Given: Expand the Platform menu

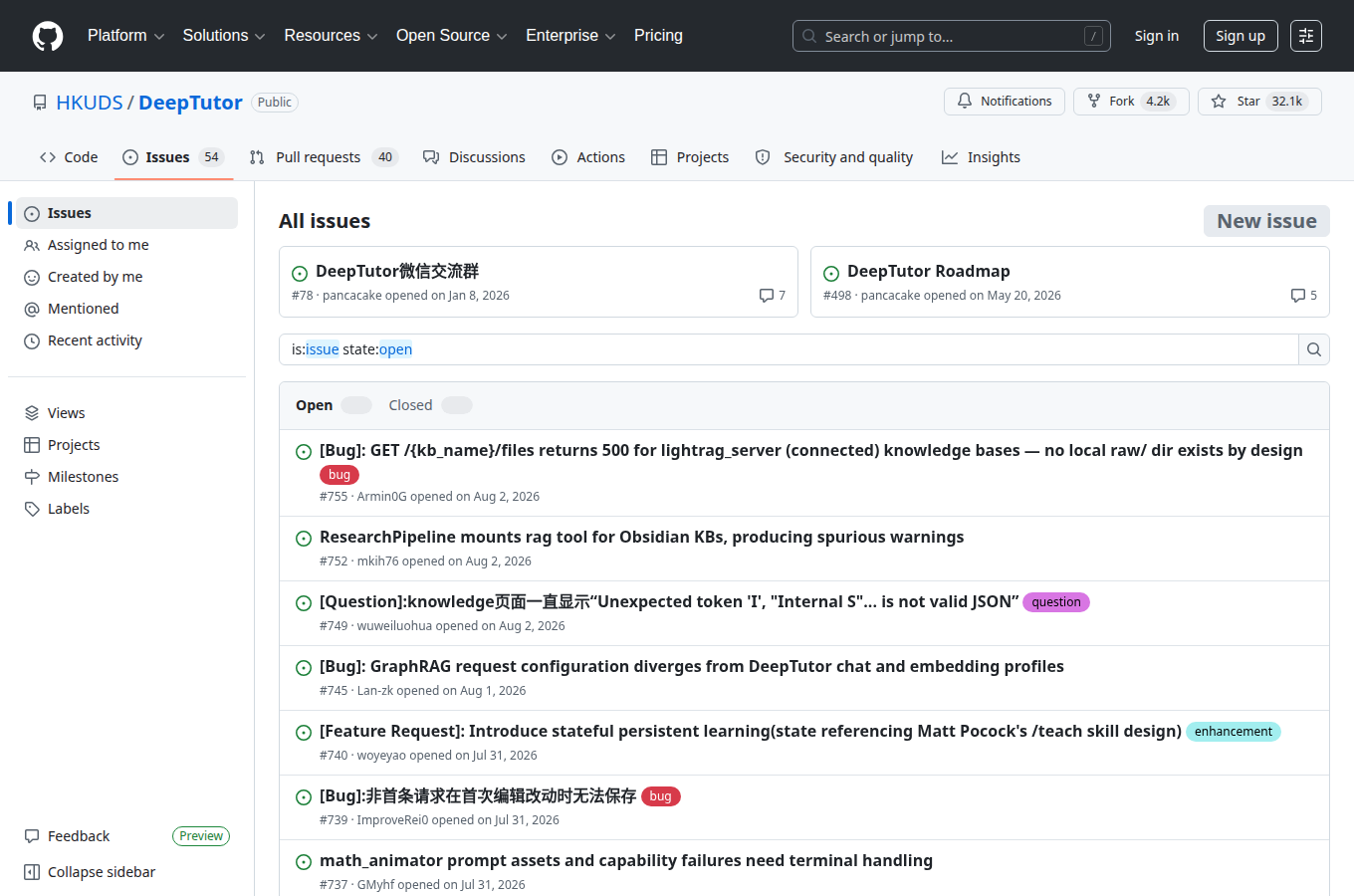Looking at the screenshot, I should coord(125,36).
